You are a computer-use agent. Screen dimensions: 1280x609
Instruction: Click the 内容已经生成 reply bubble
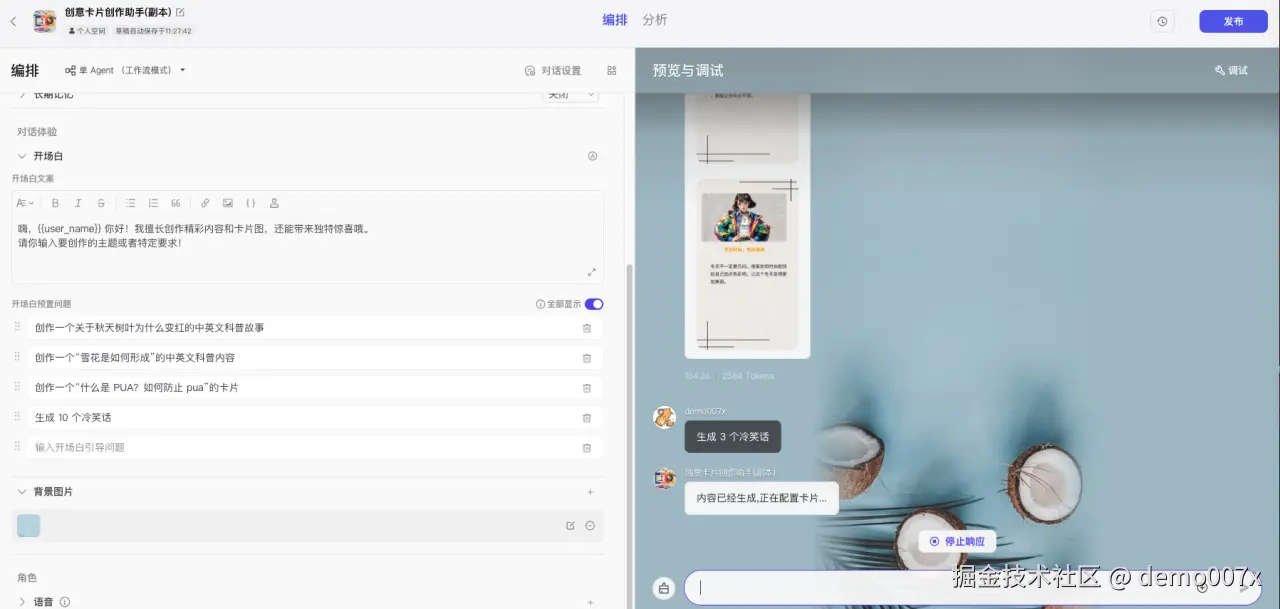(761, 497)
